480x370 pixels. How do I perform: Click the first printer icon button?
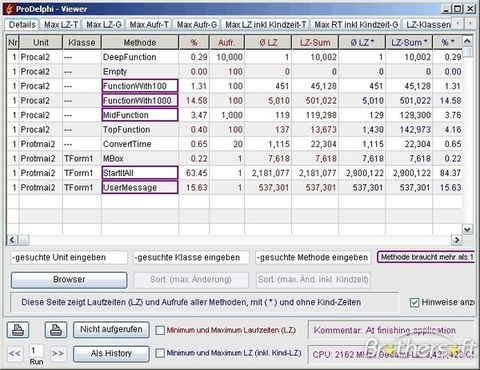[18, 330]
